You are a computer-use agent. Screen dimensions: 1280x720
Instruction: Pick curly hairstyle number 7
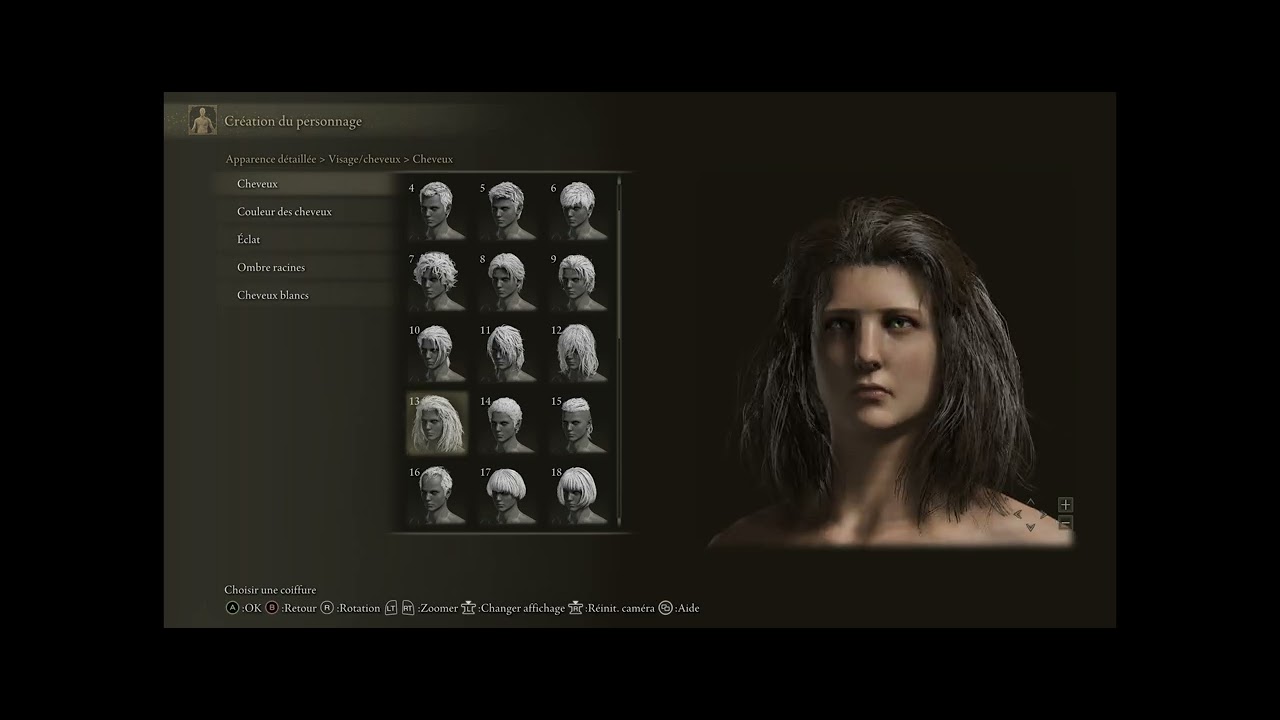pos(437,281)
